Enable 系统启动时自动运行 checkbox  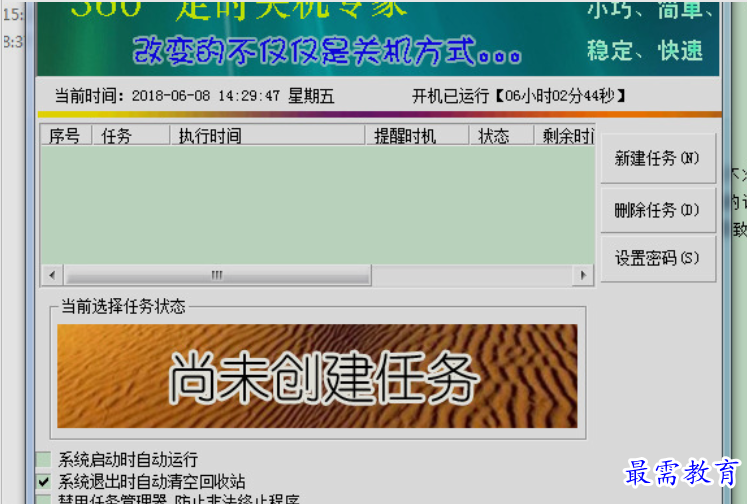44,460
